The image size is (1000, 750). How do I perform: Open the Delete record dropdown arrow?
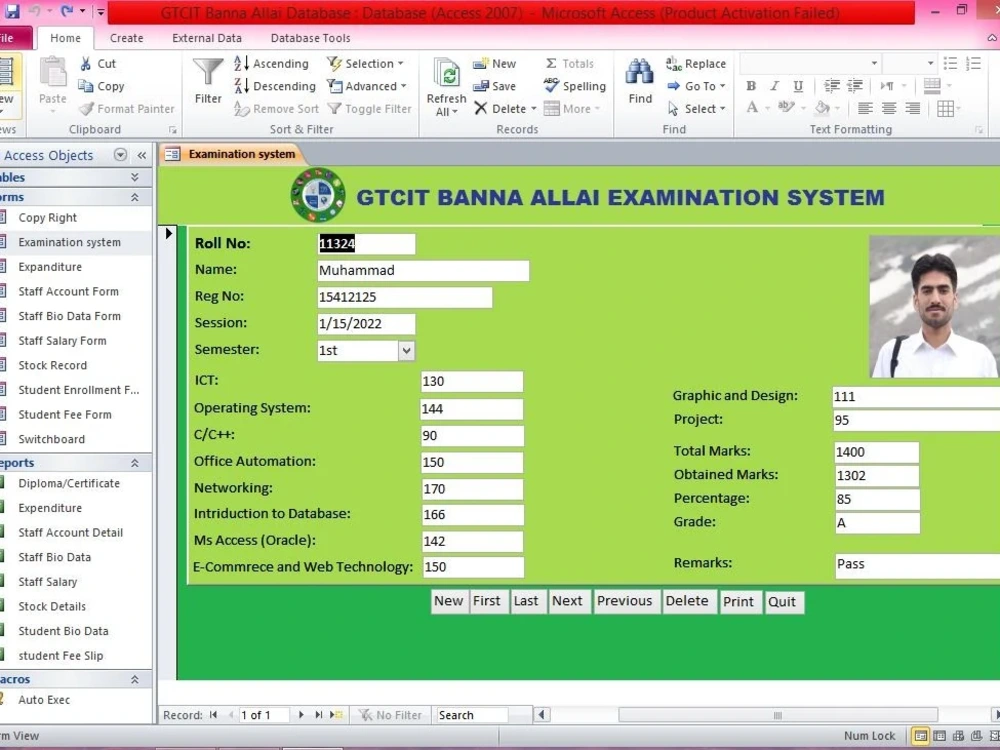(x=533, y=109)
